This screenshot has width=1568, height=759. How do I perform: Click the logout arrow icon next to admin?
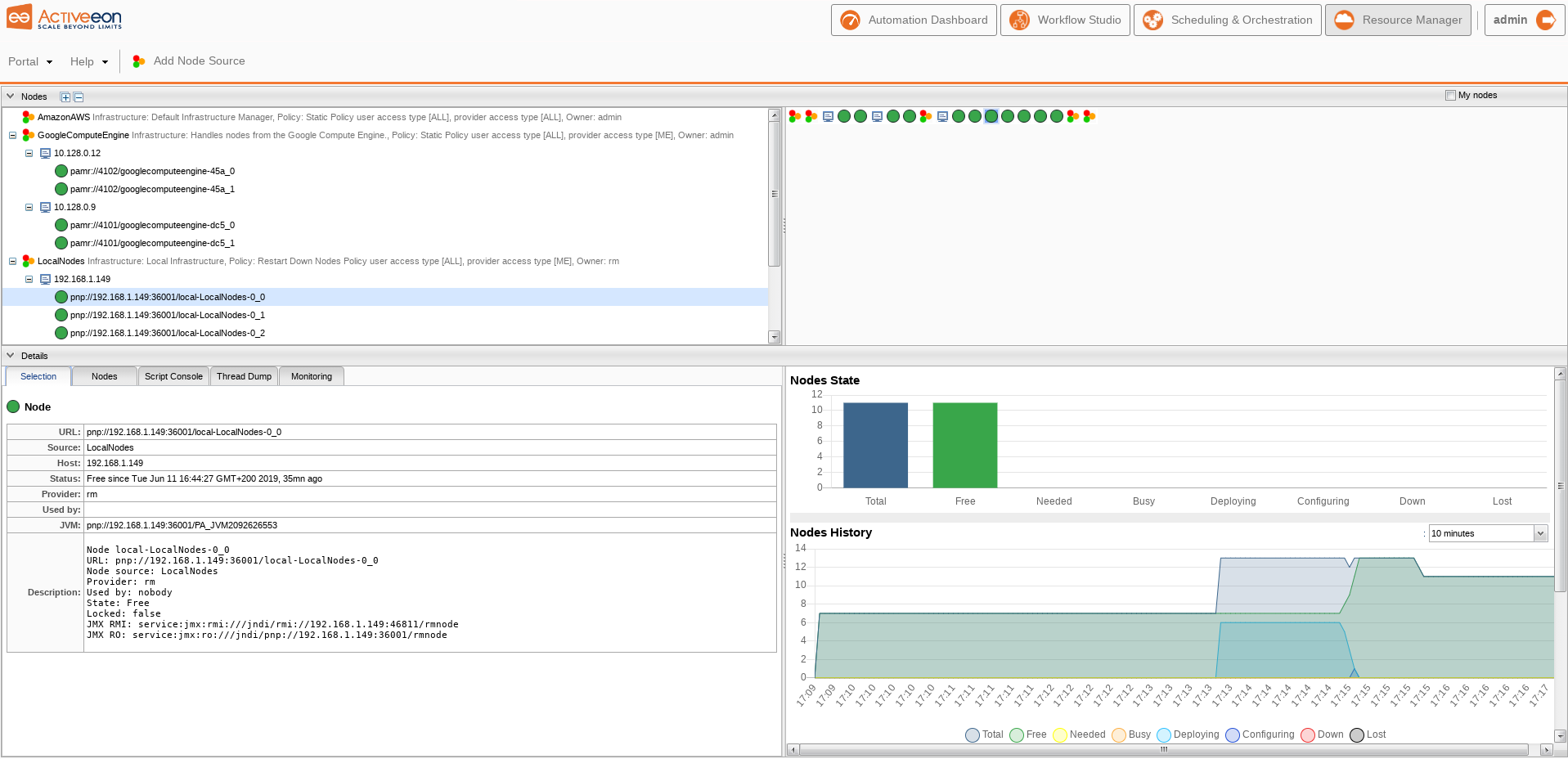[1546, 20]
